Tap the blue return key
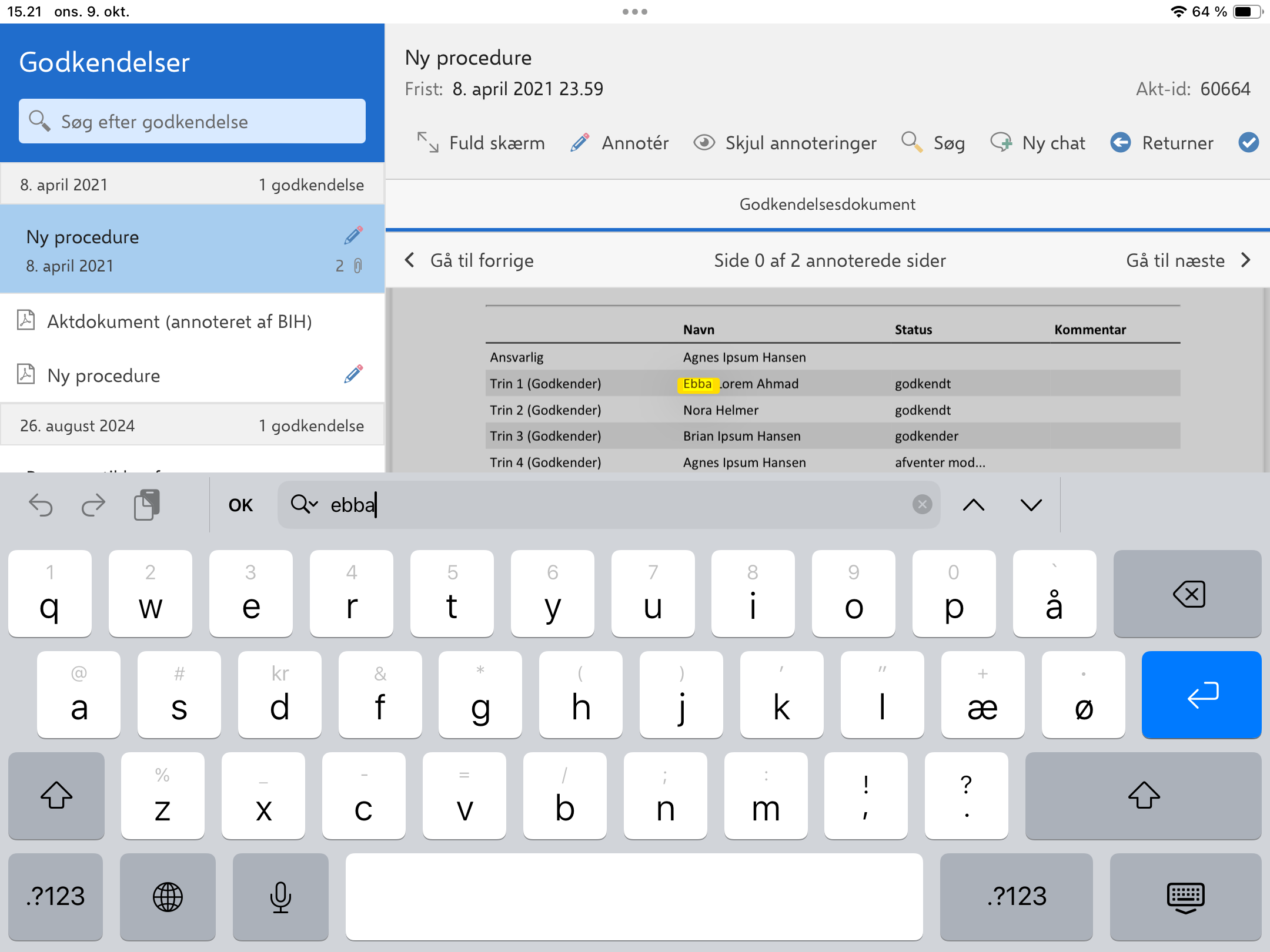This screenshot has height=952, width=1270. (x=1202, y=695)
